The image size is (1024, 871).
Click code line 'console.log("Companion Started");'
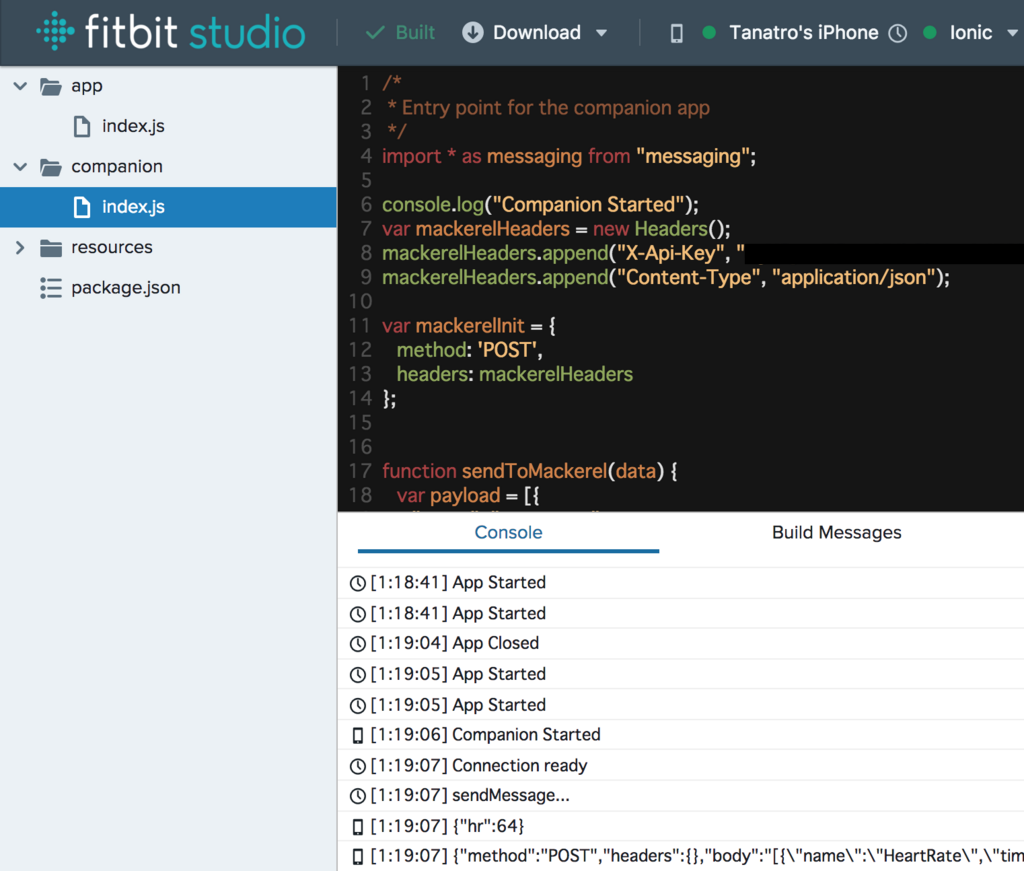tap(540, 204)
